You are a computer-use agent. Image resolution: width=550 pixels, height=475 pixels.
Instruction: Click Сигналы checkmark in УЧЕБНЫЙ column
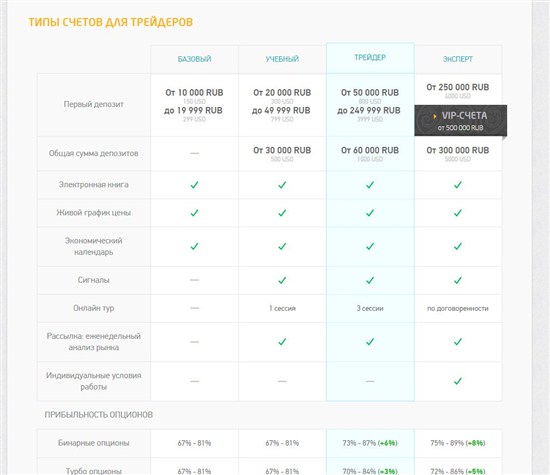(x=282, y=280)
